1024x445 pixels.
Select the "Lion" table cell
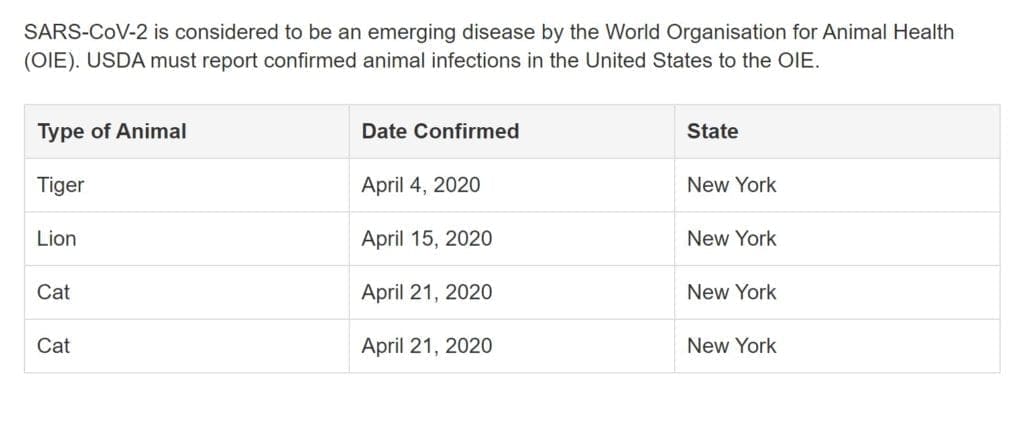[187, 239]
